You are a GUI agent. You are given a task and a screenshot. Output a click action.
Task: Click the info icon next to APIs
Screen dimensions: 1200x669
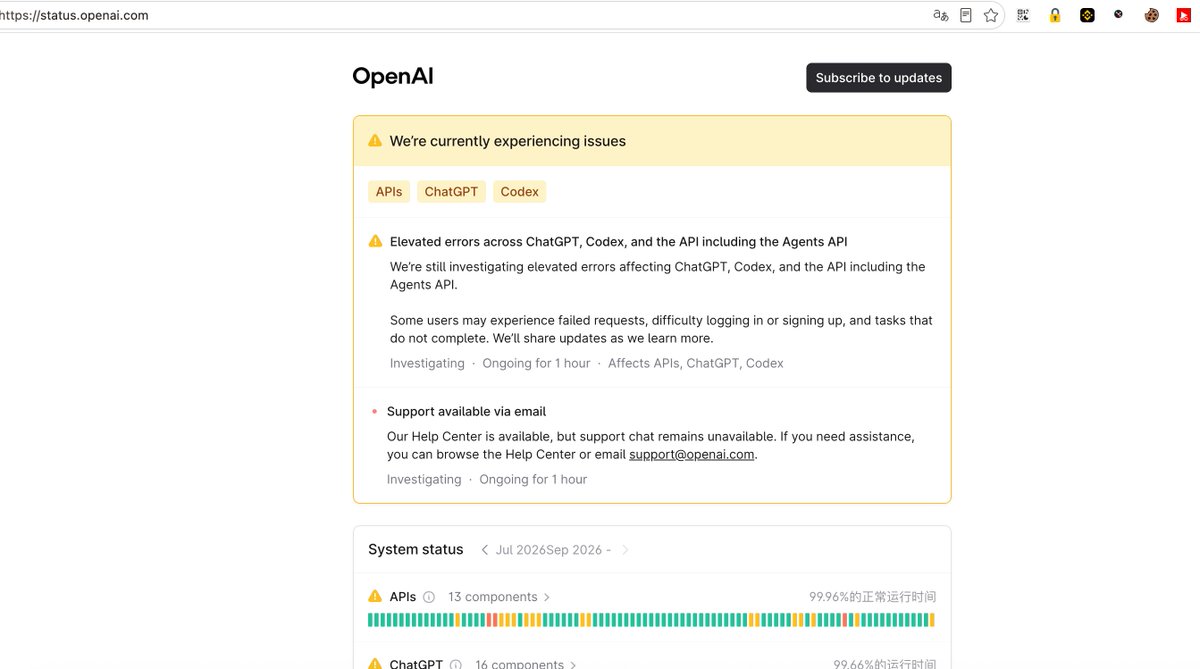point(429,597)
